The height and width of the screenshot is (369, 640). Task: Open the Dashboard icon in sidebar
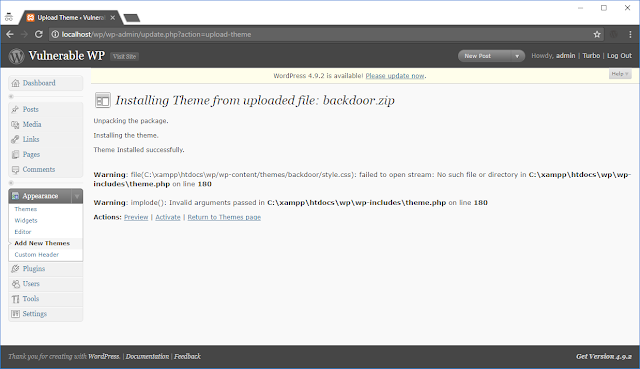(16, 83)
